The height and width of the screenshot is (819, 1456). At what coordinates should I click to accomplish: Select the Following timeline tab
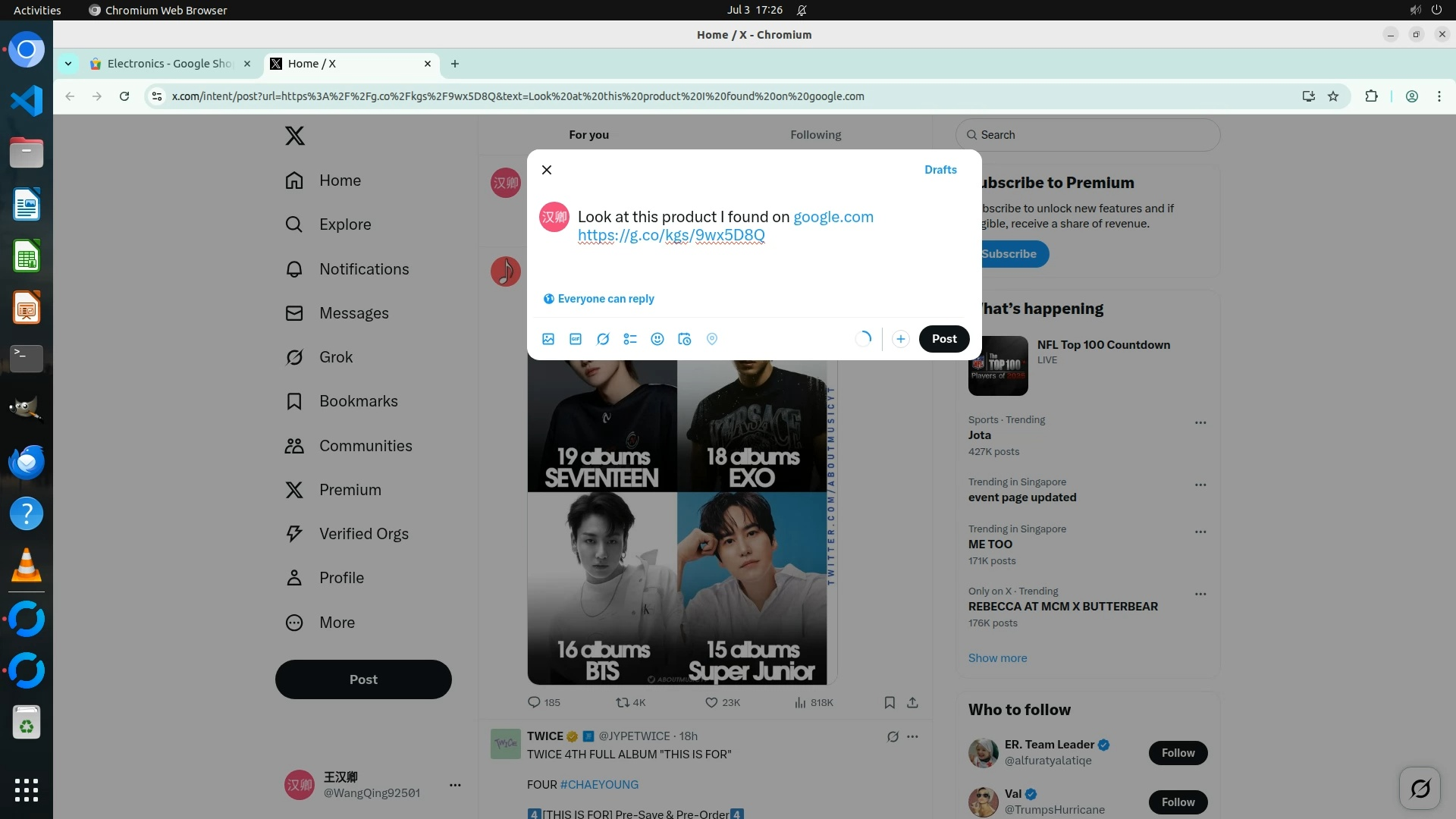pyautogui.click(x=815, y=134)
